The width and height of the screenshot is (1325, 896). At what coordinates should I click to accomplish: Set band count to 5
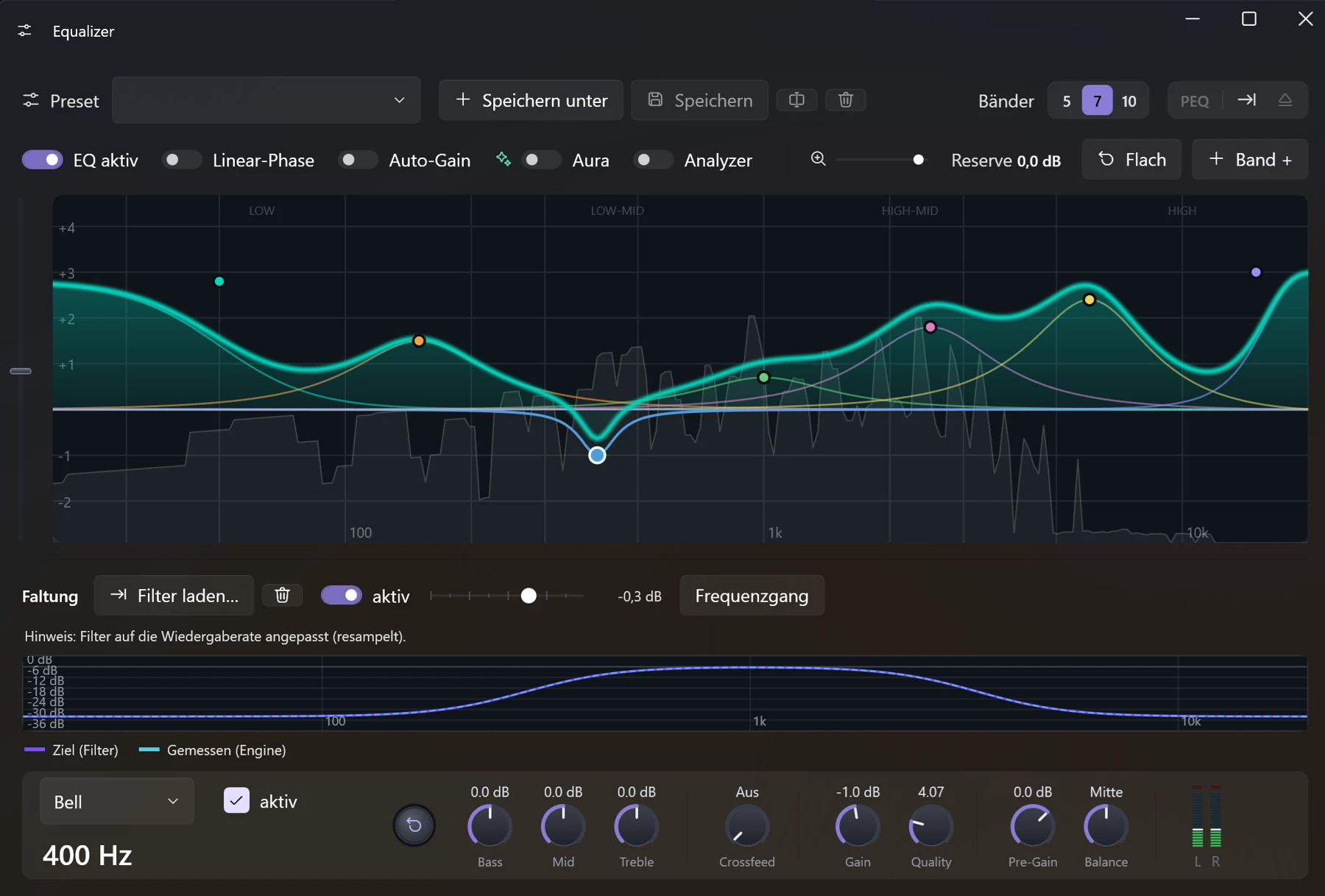coord(1067,101)
